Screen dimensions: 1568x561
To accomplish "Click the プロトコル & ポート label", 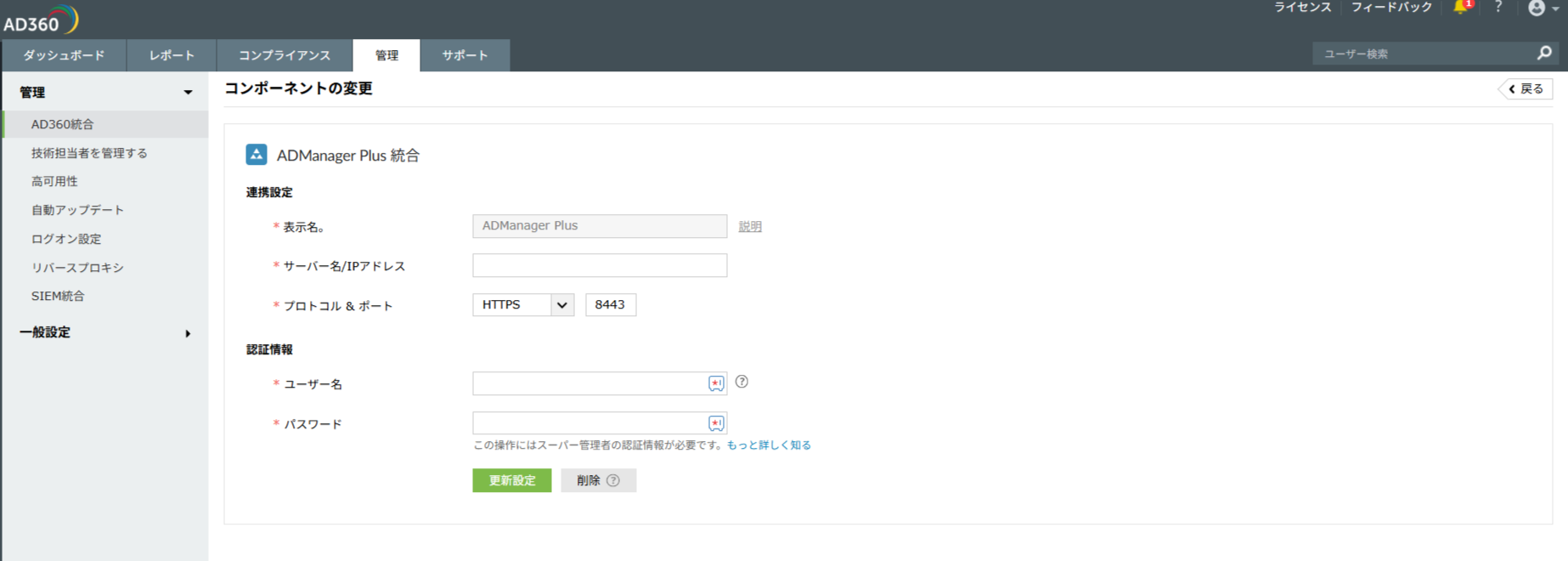I will point(338,306).
